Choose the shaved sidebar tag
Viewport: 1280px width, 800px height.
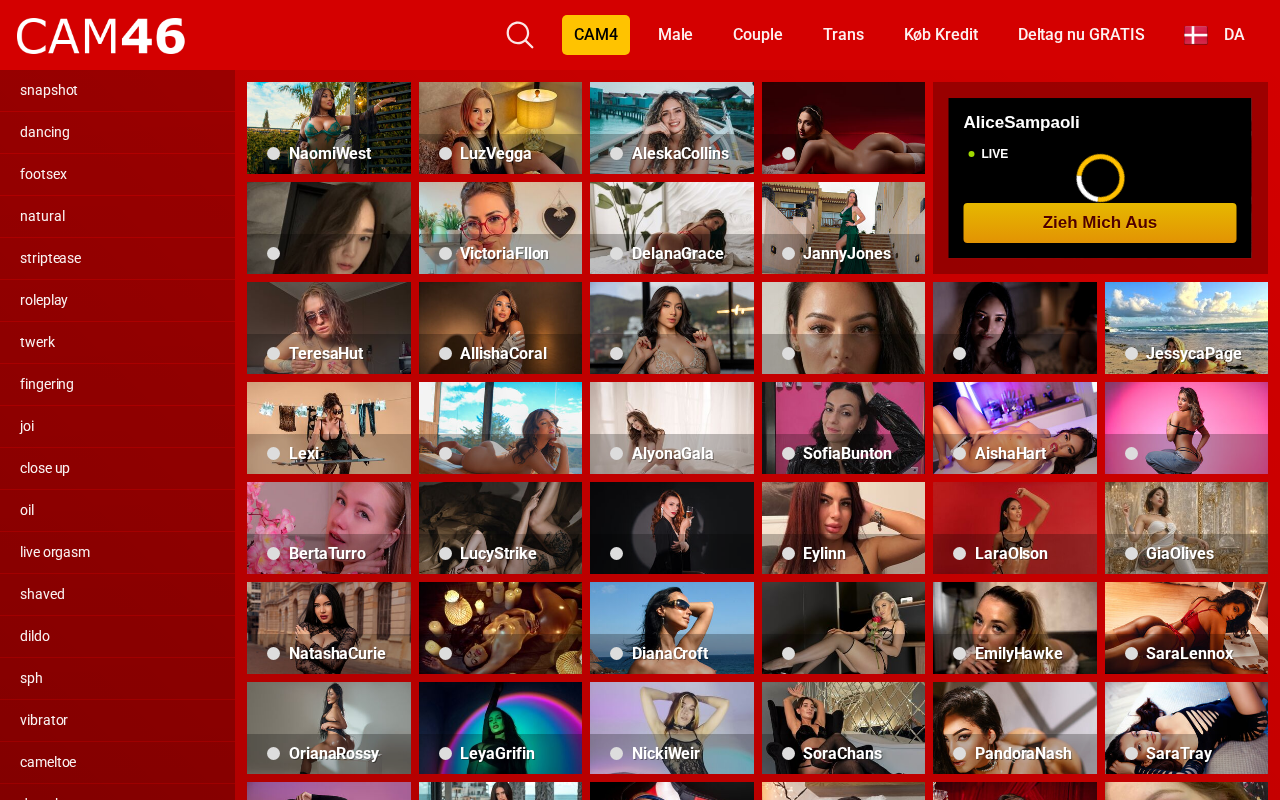point(117,594)
